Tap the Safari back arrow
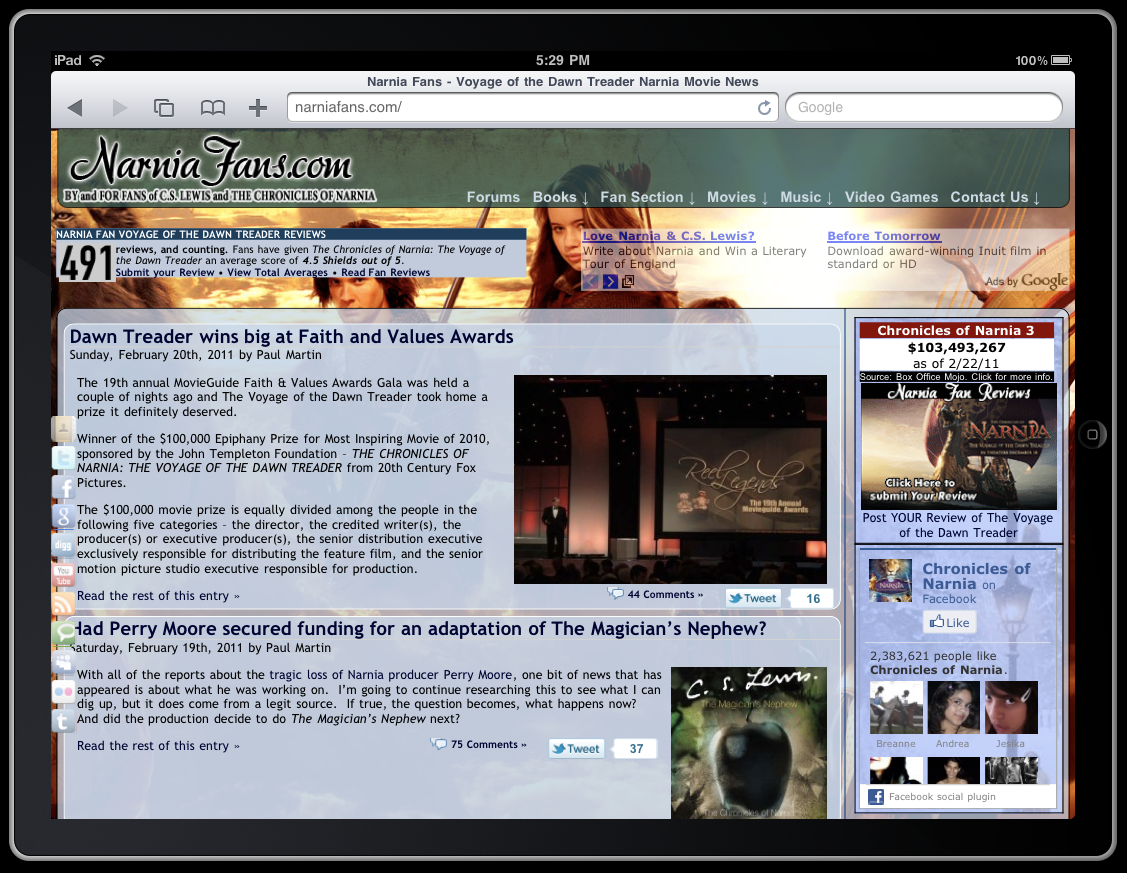 click(x=75, y=108)
